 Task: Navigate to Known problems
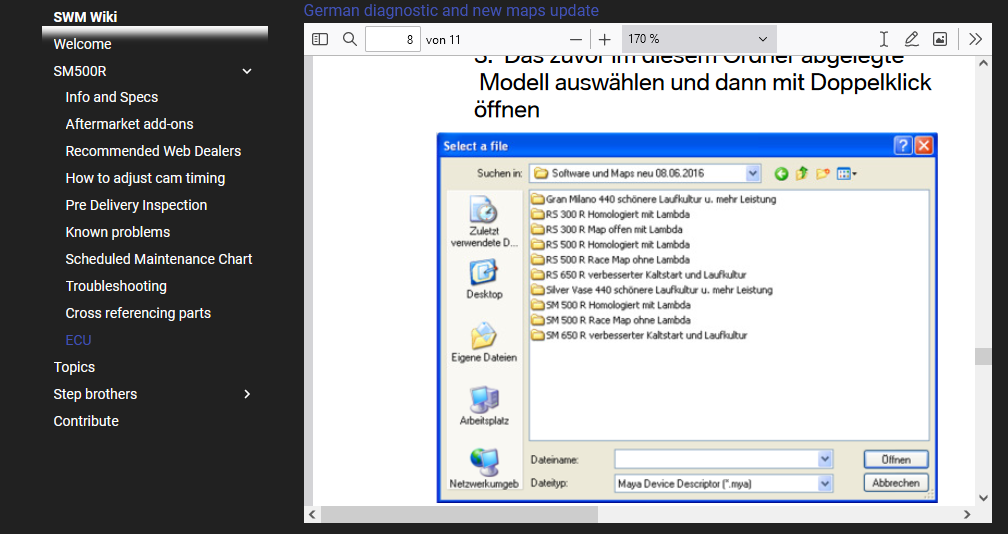tap(117, 232)
